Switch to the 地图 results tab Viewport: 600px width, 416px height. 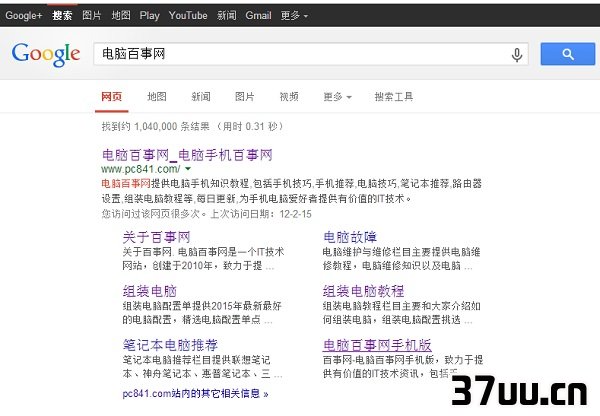coord(157,97)
